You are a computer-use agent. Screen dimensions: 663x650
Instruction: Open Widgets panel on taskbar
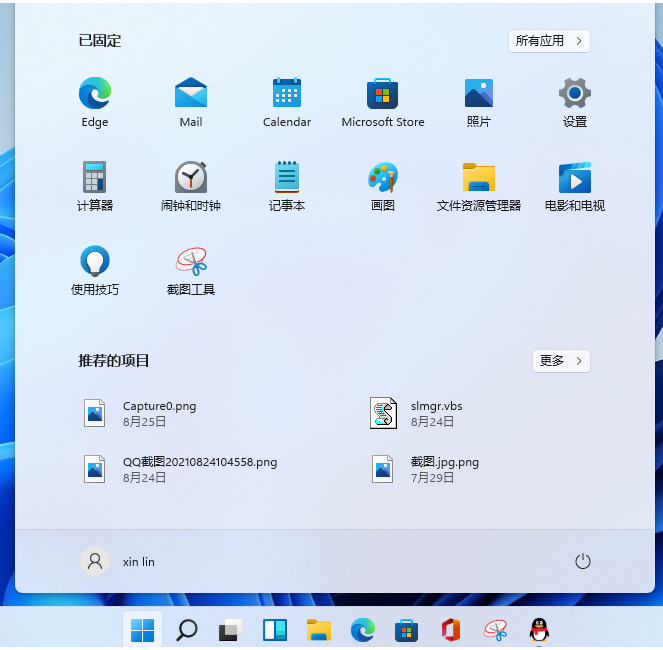point(274,630)
